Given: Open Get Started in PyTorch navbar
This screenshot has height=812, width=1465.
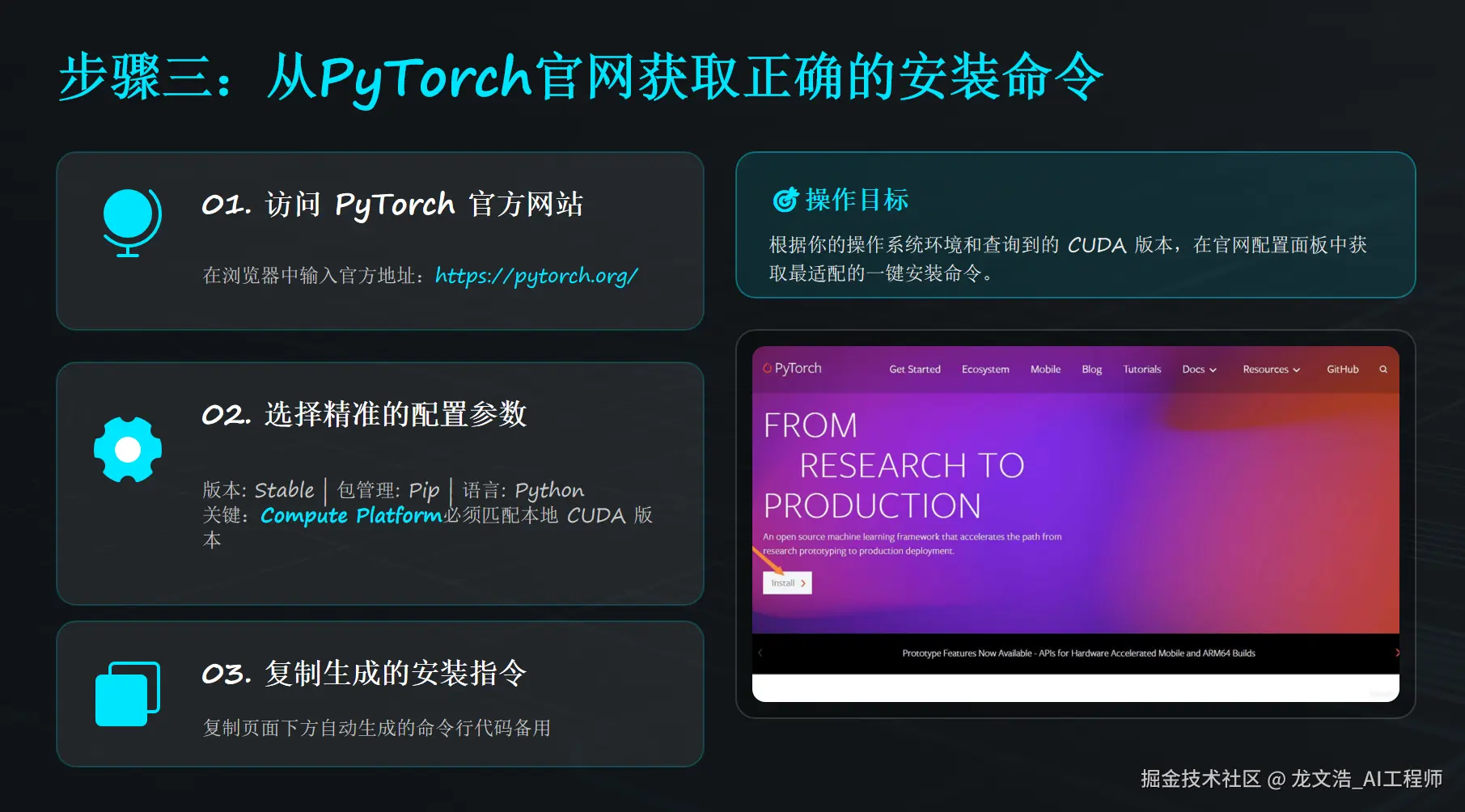Looking at the screenshot, I should tap(915, 369).
